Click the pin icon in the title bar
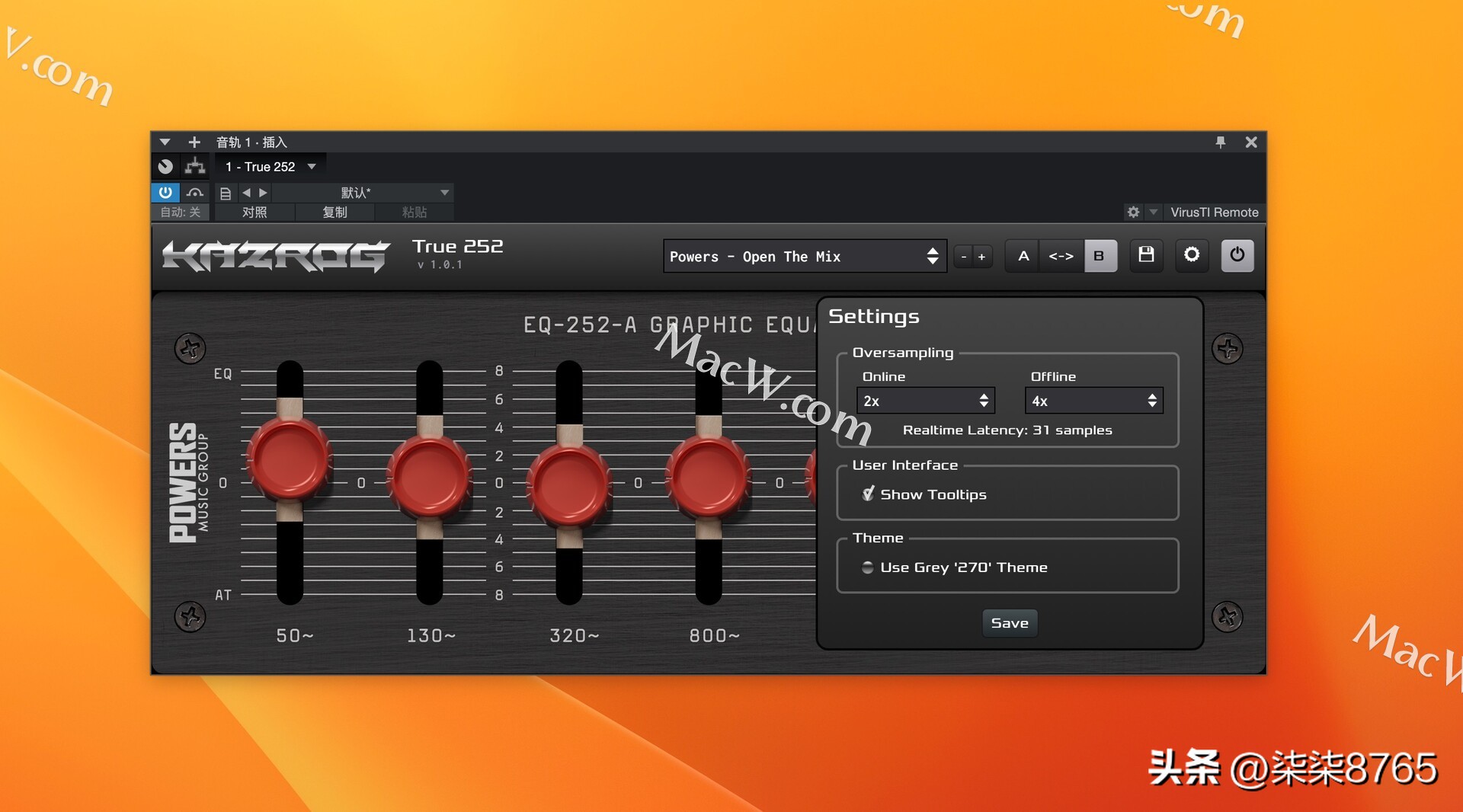1463x812 pixels. point(1221,142)
